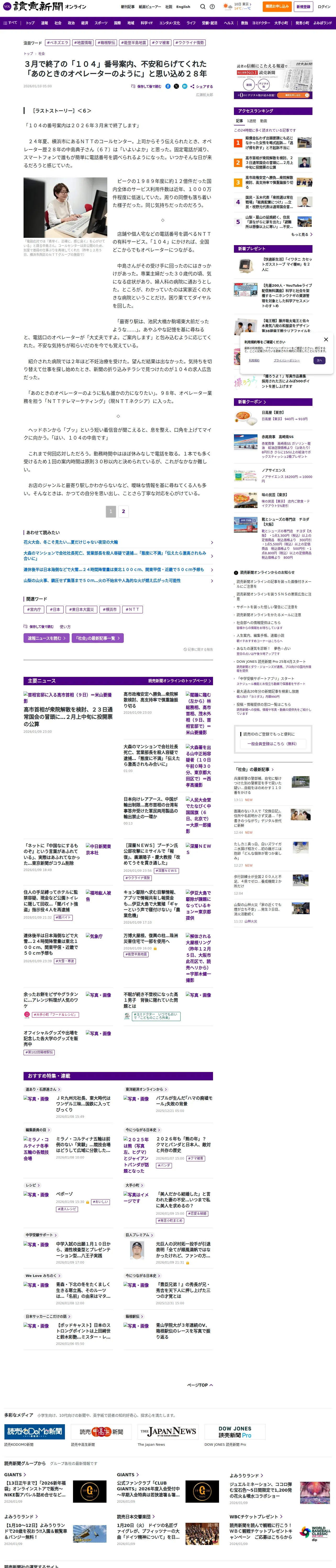Screen dimensions: 336x1568
Task: Click the Hatena bookmark share icon
Action: click(x=185, y=87)
